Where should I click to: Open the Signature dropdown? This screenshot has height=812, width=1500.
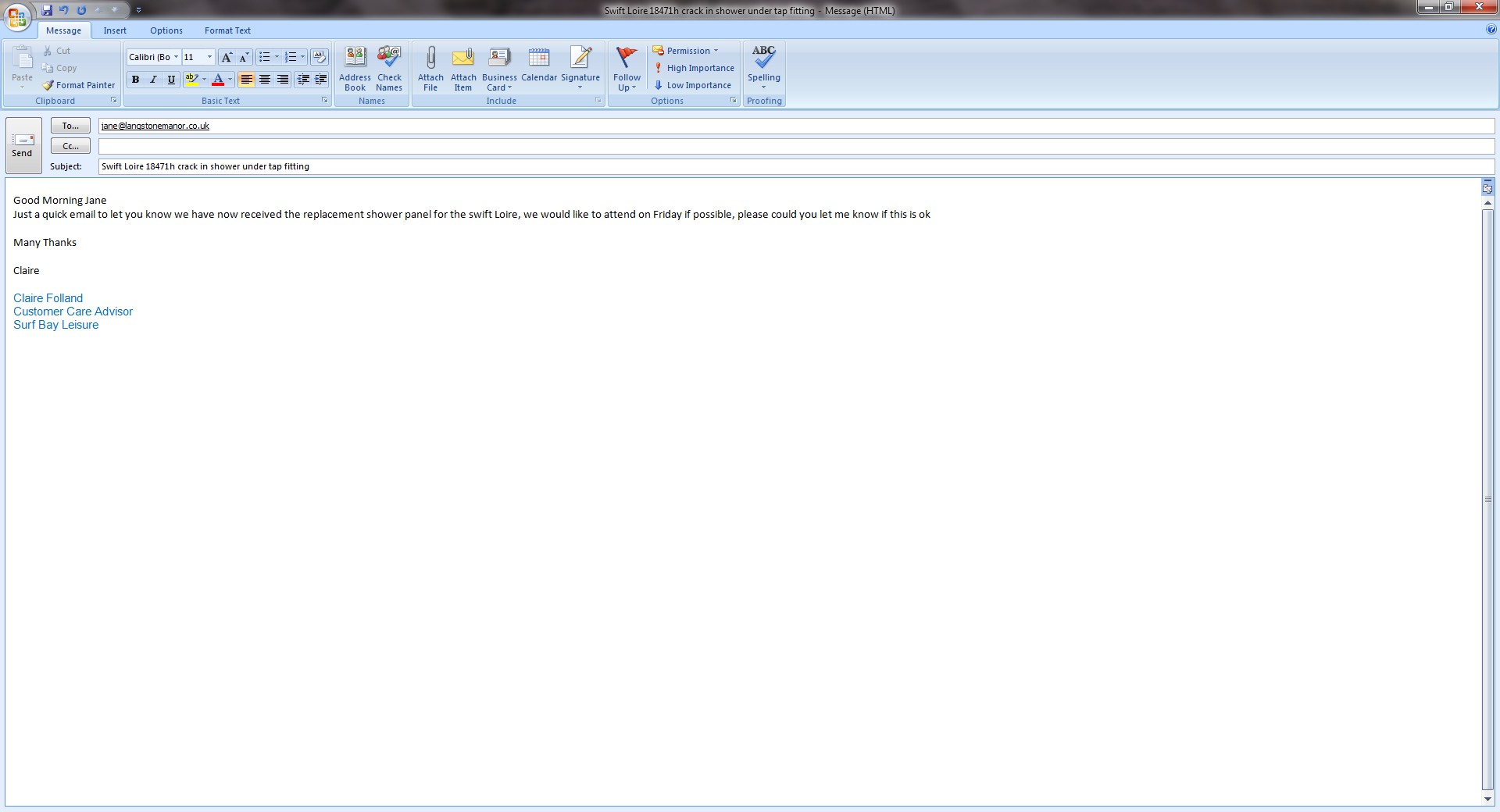(x=580, y=69)
